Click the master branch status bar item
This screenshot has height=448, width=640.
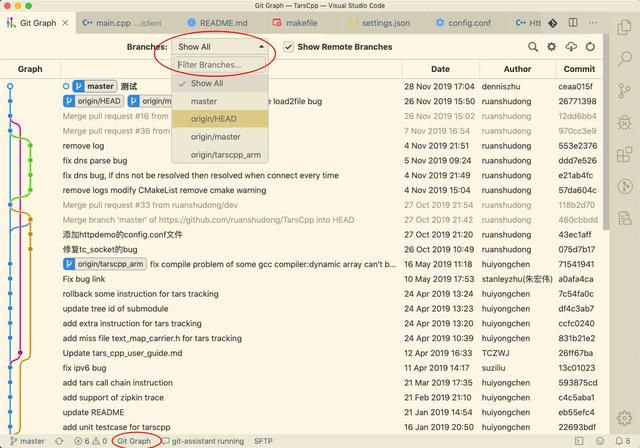coord(27,441)
